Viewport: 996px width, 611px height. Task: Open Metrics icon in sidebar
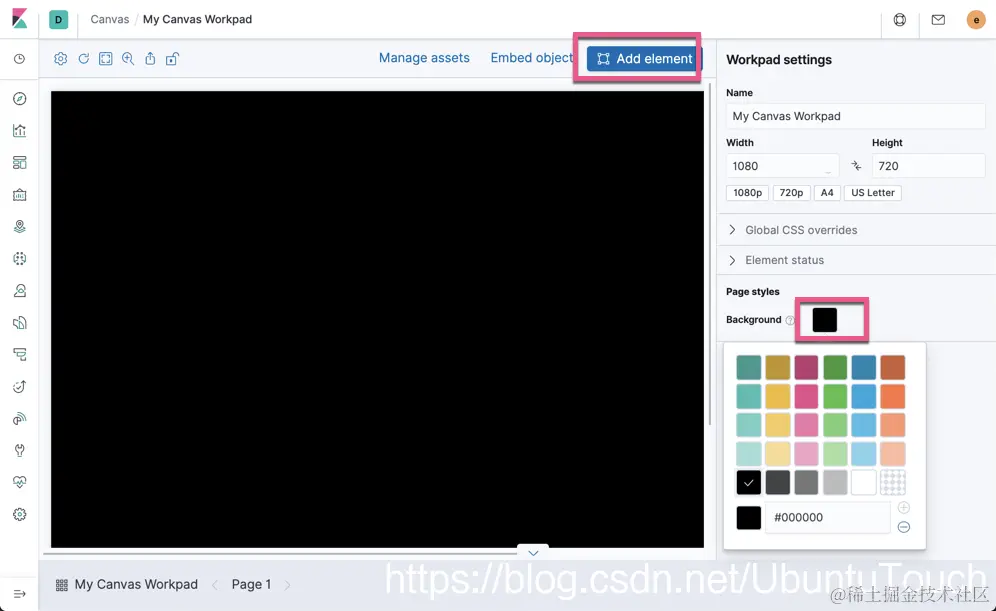point(20,290)
